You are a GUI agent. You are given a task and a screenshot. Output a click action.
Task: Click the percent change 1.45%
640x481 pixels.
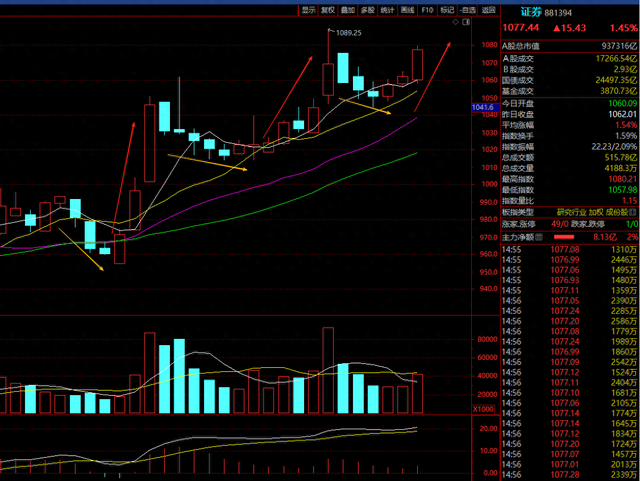(x=624, y=28)
